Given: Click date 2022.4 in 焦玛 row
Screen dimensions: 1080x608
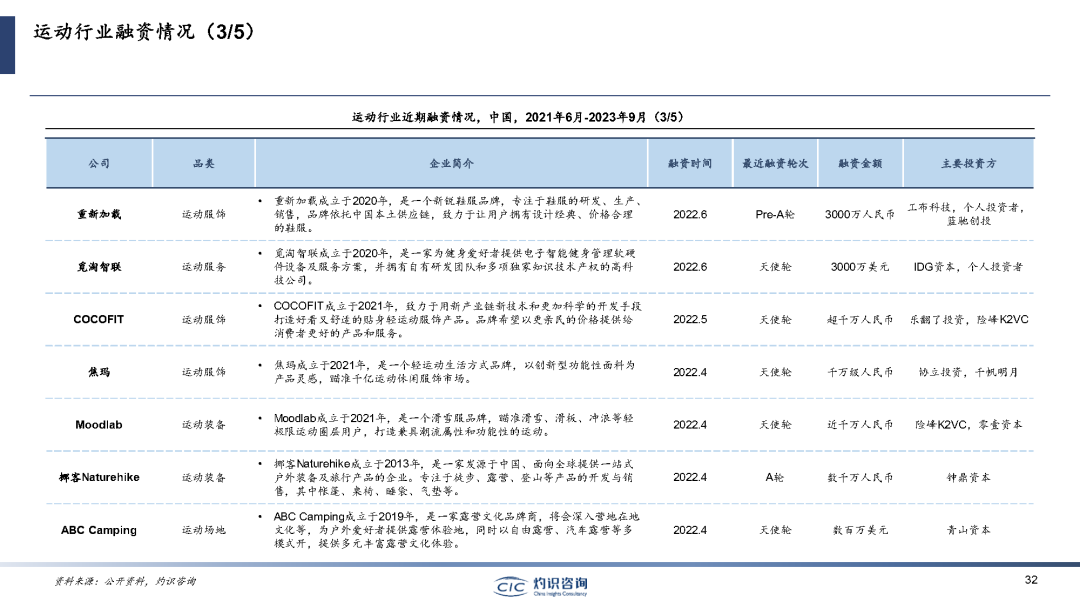Looking at the screenshot, I should 690,372.
